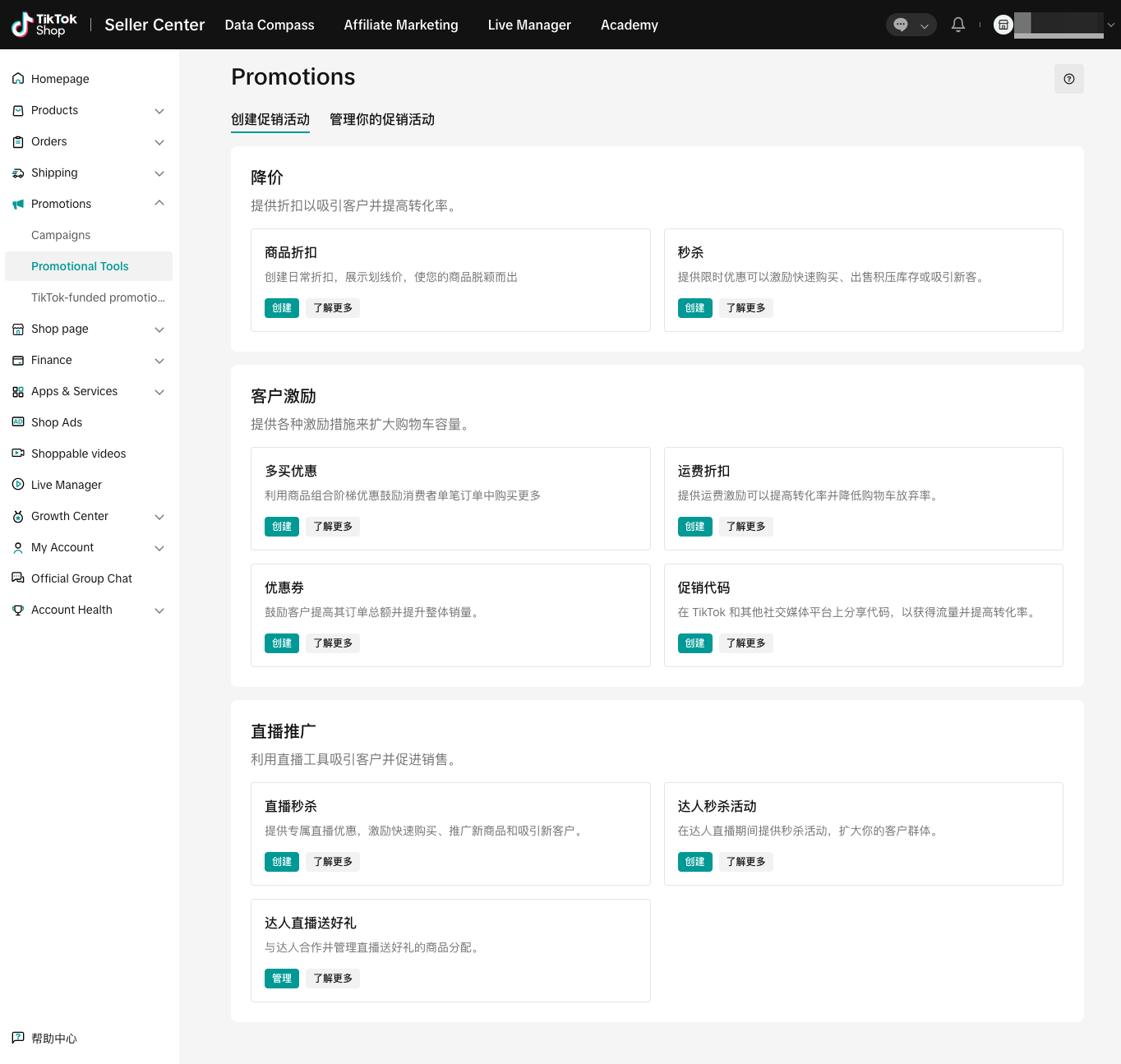Image resolution: width=1121 pixels, height=1064 pixels.
Task: Click 创建 for 优惠券
Action: click(x=282, y=643)
